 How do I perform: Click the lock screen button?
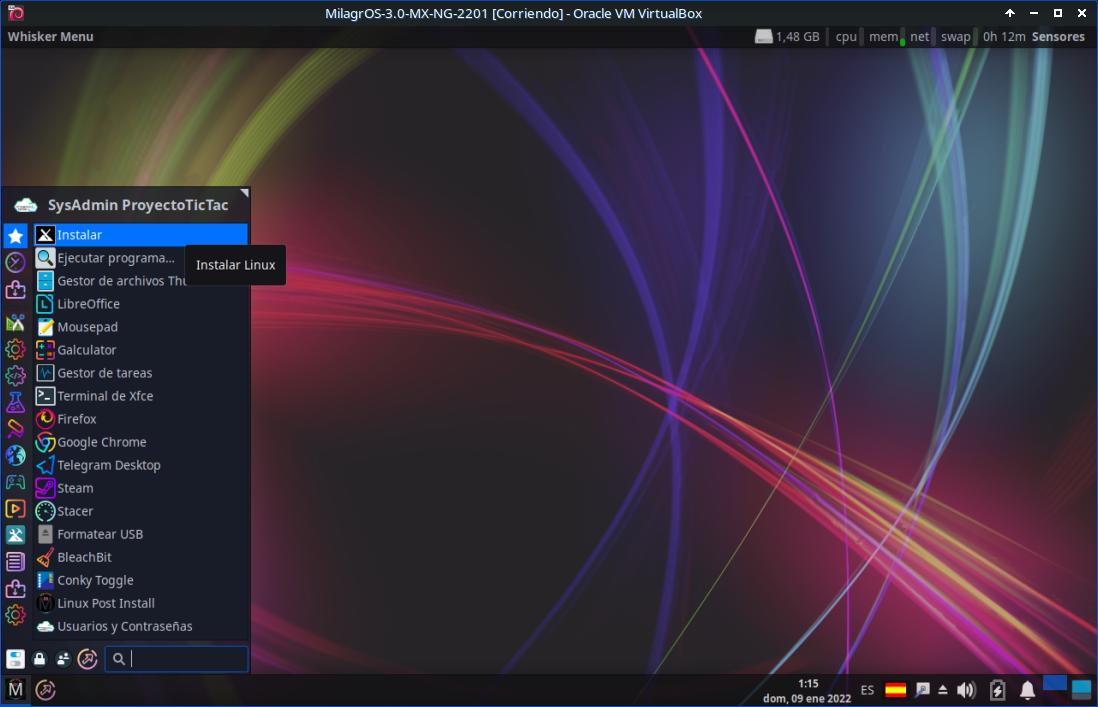click(x=40, y=659)
